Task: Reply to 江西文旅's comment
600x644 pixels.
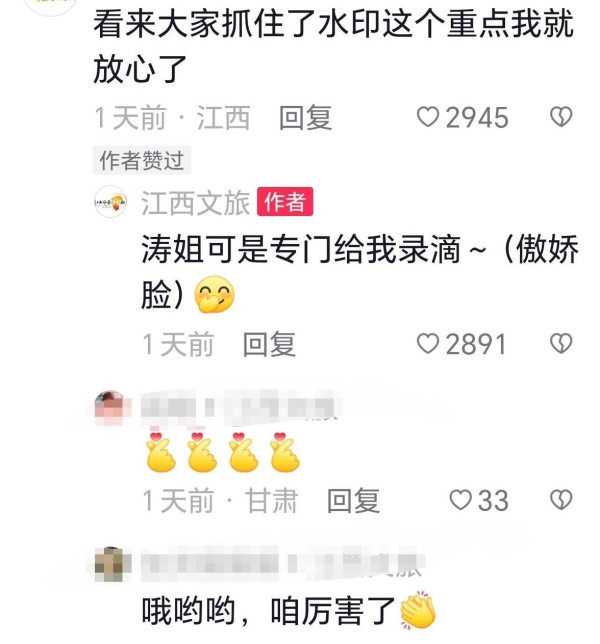Action: point(269,344)
